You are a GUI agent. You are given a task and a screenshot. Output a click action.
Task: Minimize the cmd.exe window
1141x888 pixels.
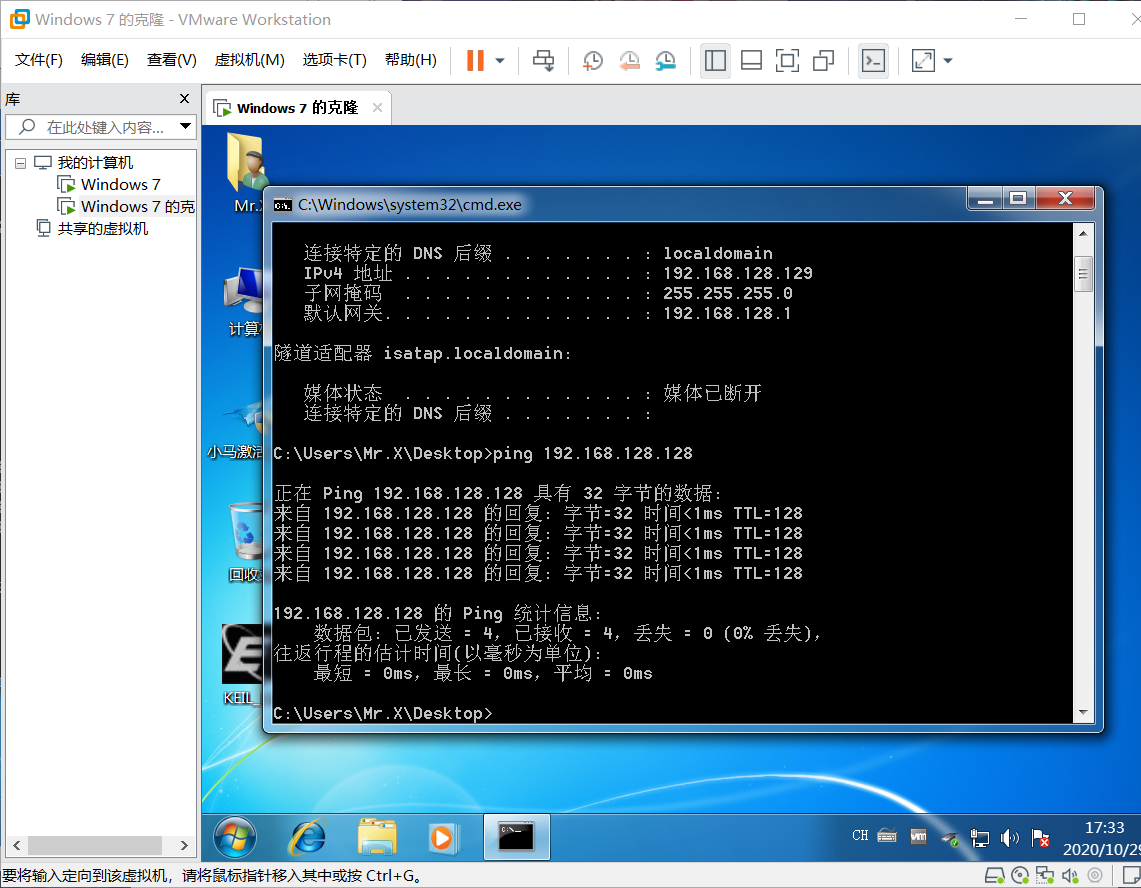[x=985, y=199]
